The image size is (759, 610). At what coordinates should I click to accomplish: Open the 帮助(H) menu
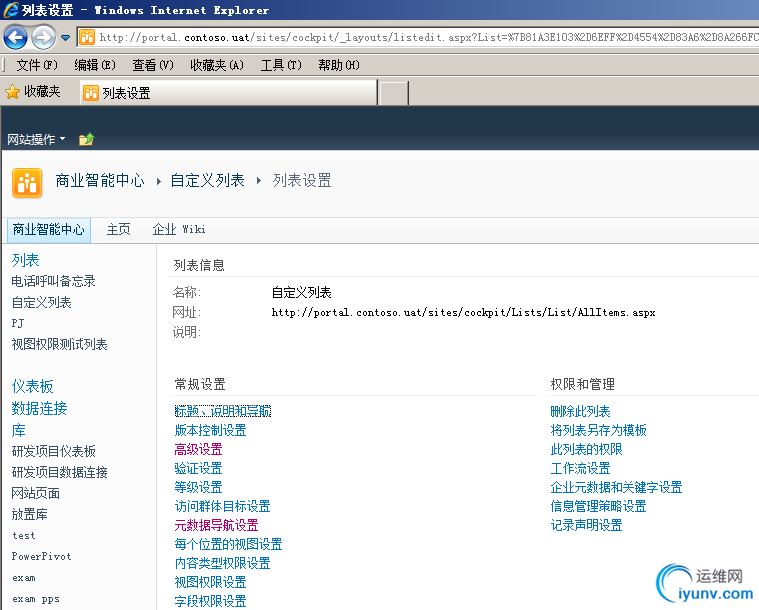[339, 65]
